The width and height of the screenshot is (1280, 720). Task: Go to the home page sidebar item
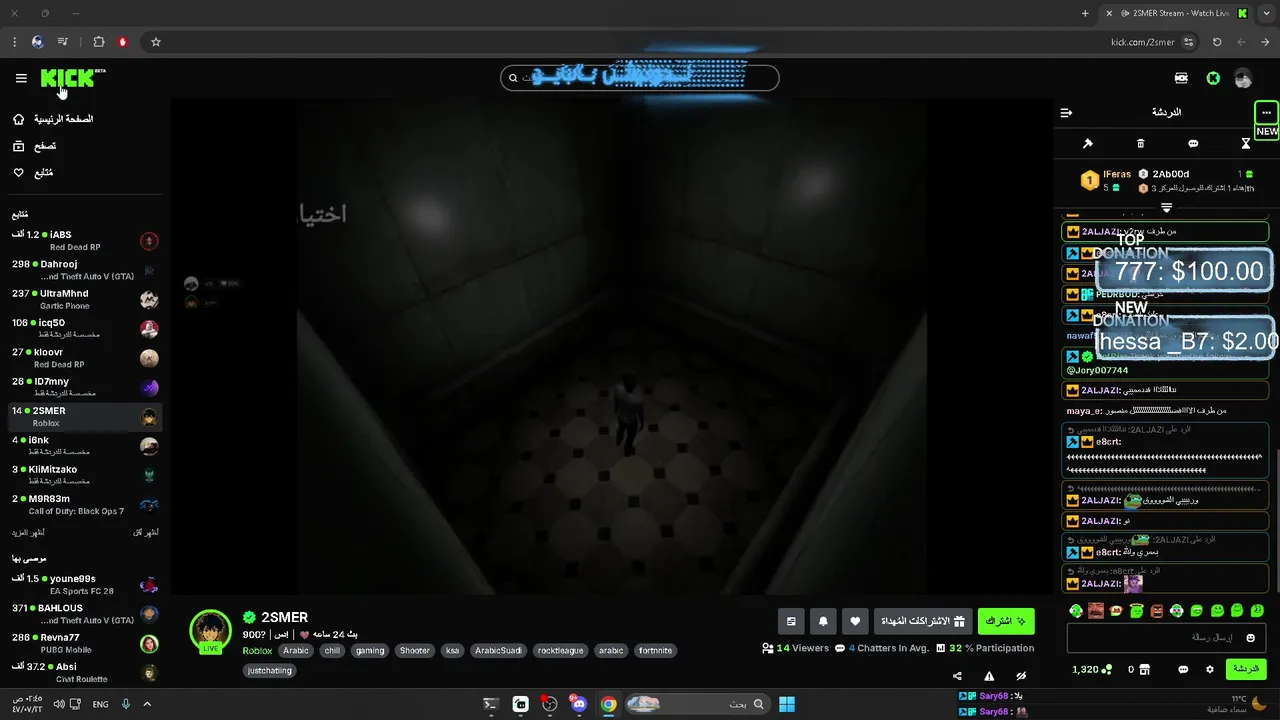click(54, 119)
